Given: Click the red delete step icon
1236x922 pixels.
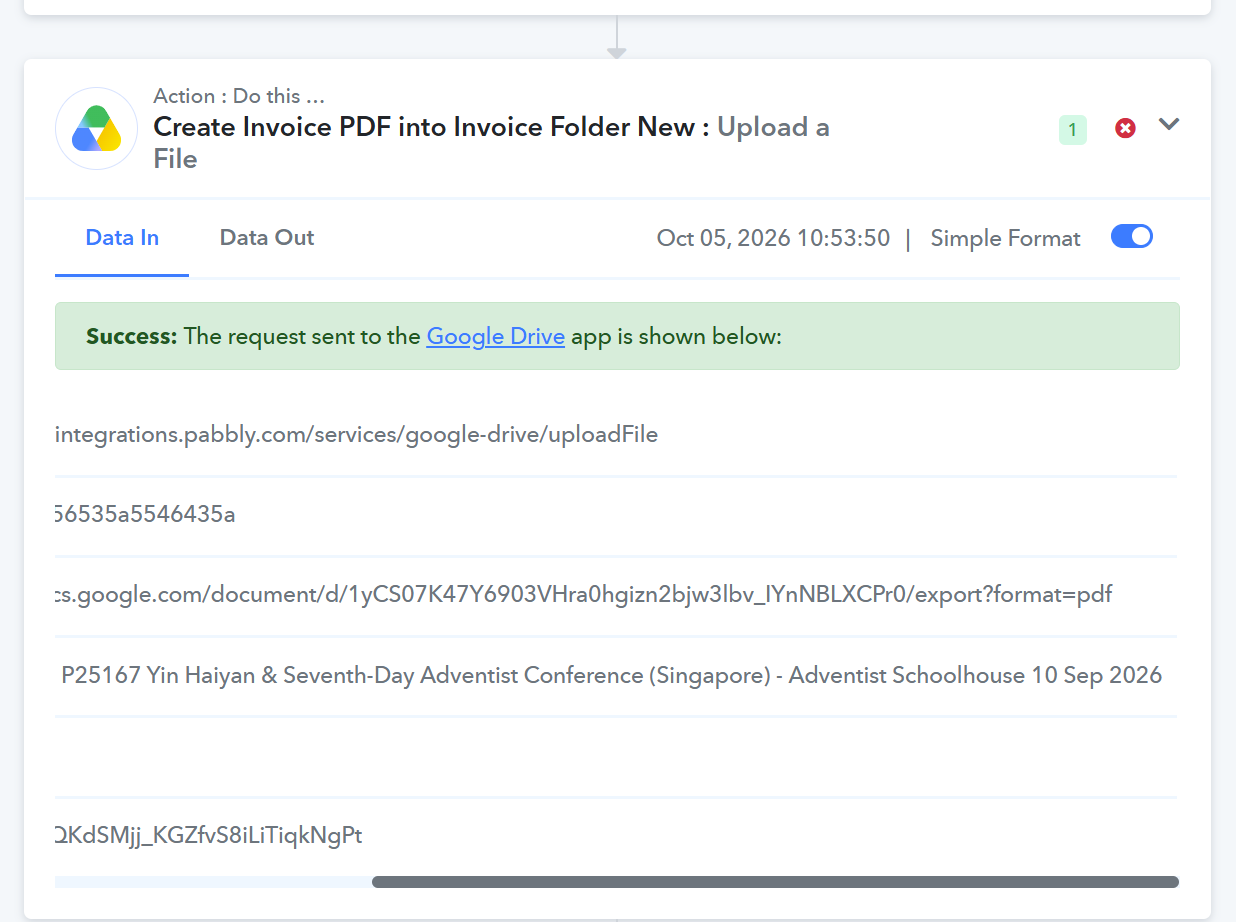Looking at the screenshot, I should pyautogui.click(x=1125, y=128).
